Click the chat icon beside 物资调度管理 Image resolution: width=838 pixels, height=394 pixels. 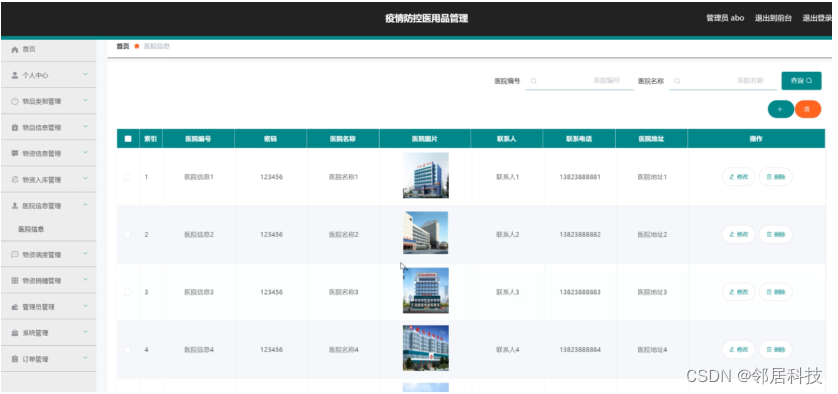coord(15,255)
